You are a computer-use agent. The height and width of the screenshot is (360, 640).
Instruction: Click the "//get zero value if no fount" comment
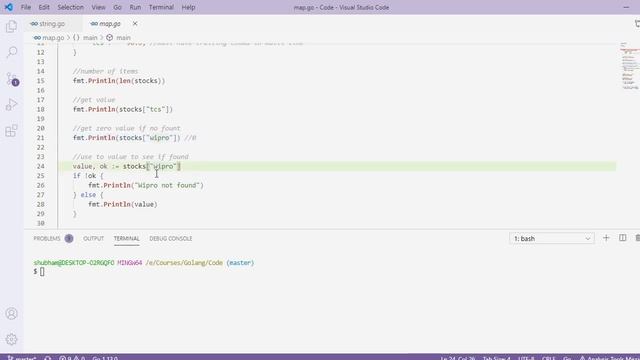coord(127,129)
